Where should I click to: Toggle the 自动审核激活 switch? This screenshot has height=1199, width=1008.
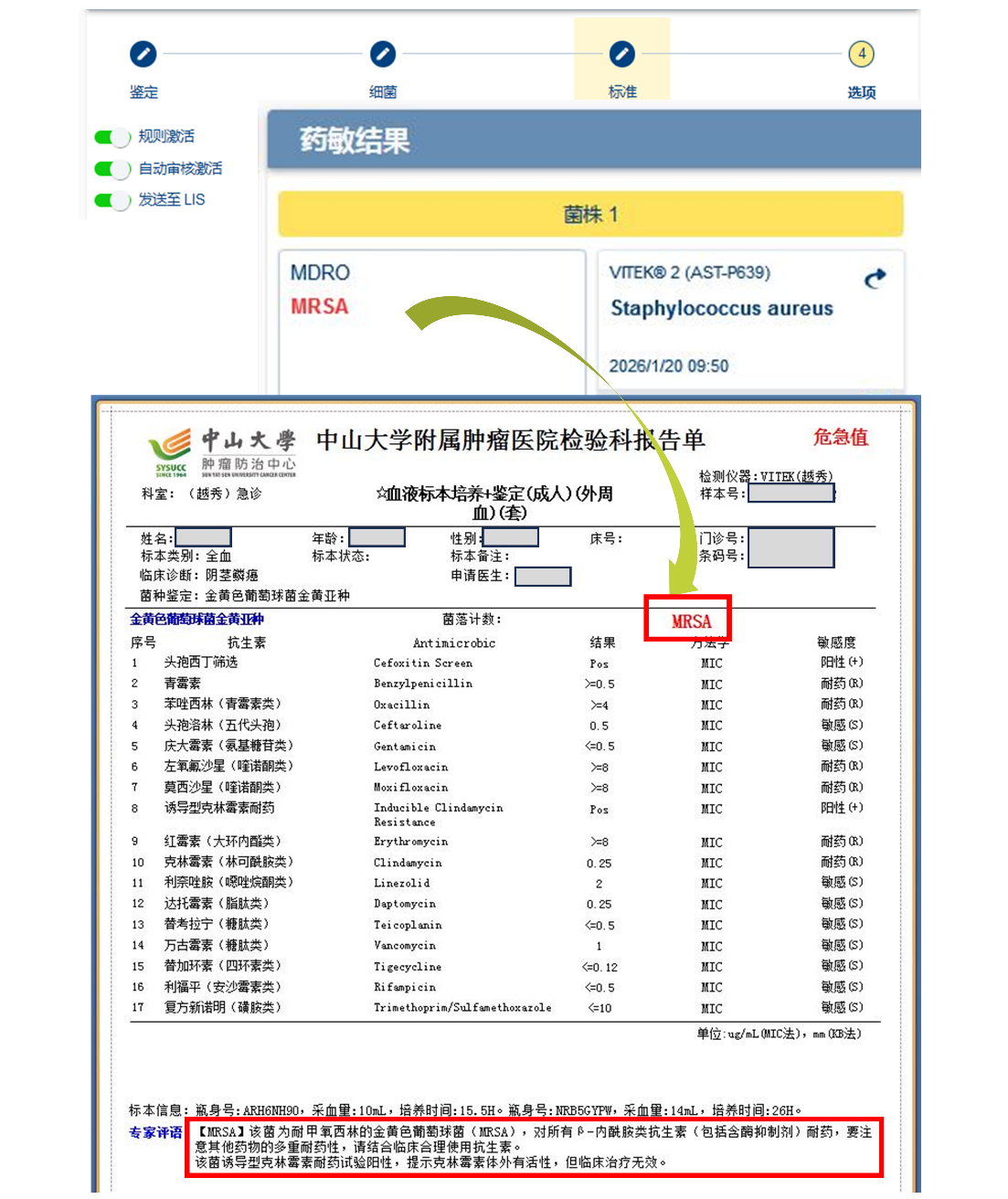[x=113, y=169]
